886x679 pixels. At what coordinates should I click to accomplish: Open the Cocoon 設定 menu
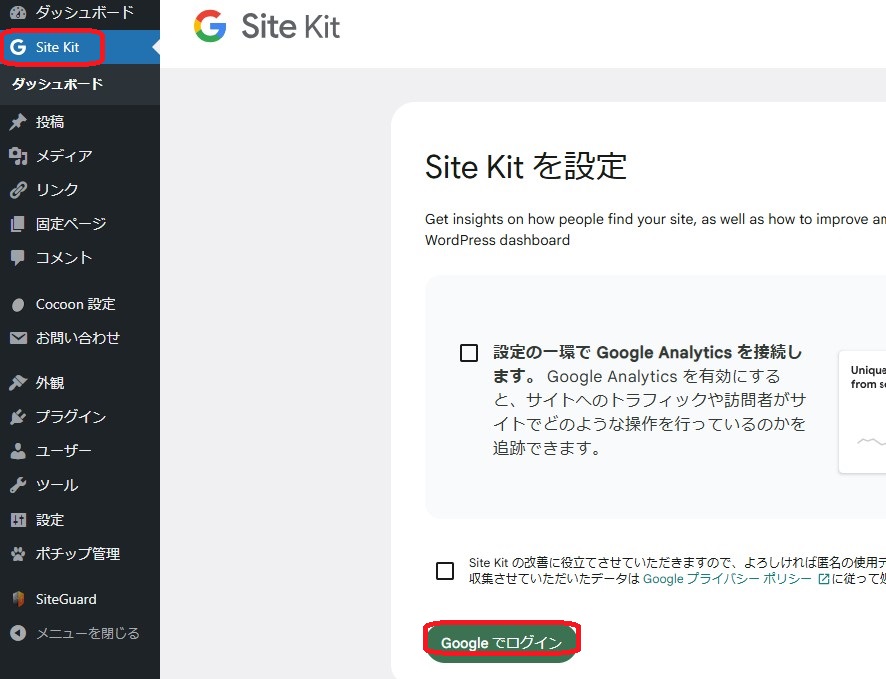coord(75,304)
